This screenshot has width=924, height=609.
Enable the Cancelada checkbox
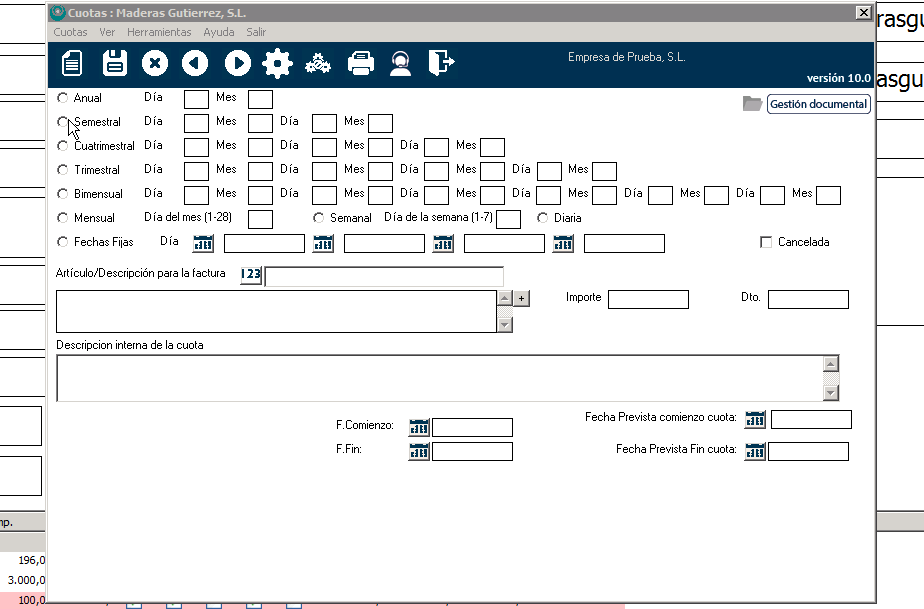coord(766,242)
